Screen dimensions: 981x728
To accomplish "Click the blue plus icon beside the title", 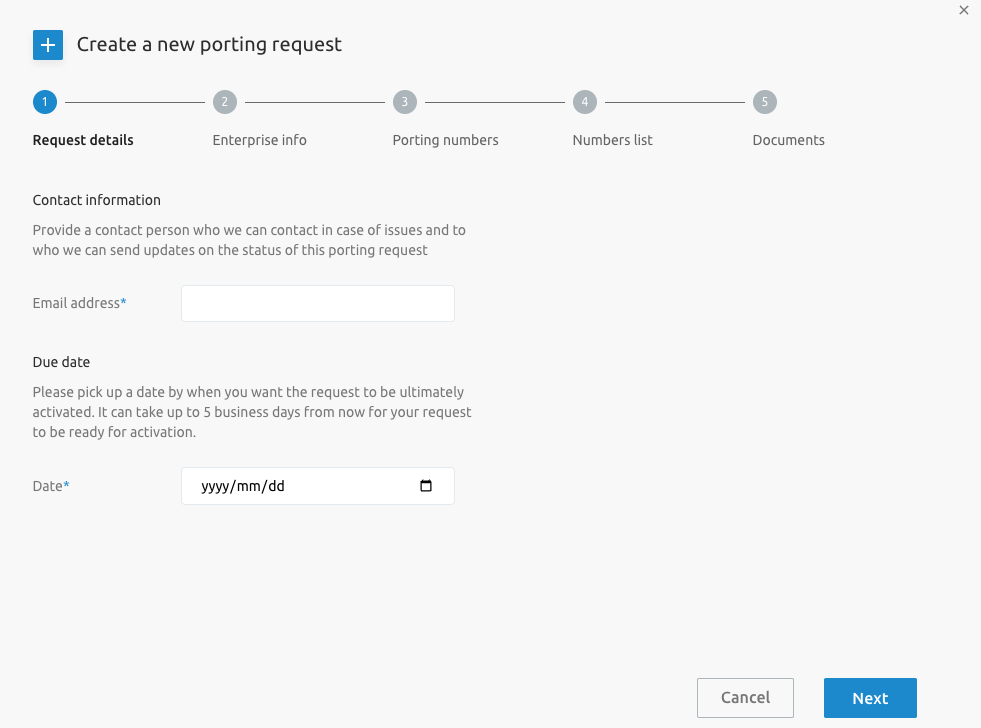I will tap(48, 45).
